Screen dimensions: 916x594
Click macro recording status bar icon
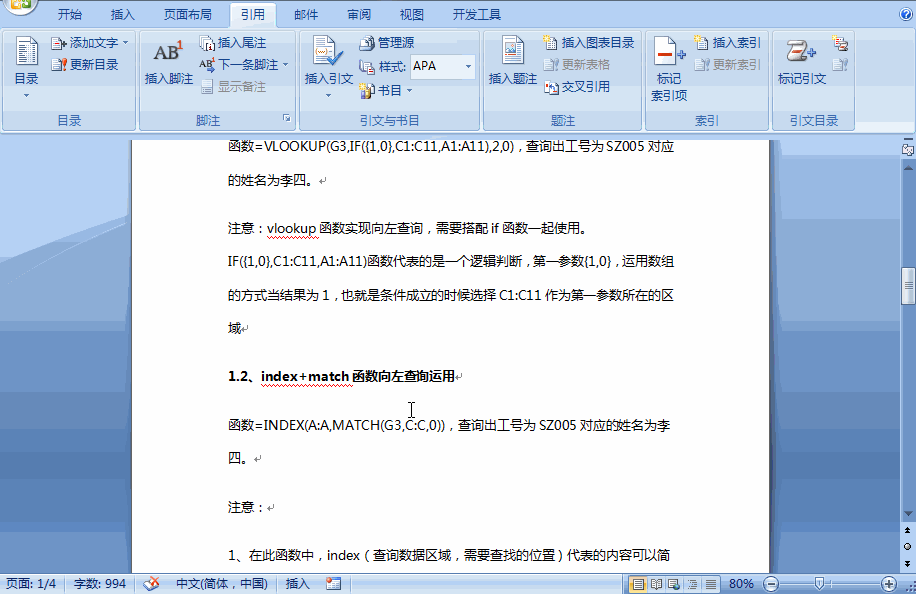click(x=334, y=583)
